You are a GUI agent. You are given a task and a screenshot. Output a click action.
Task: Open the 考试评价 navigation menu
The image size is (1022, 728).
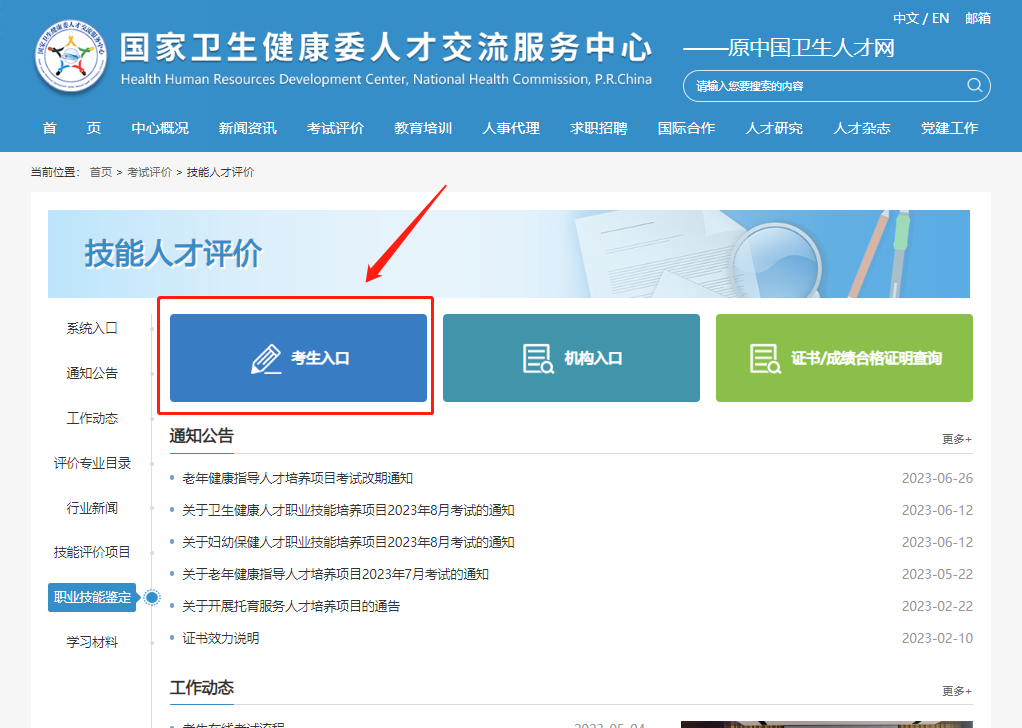(335, 128)
